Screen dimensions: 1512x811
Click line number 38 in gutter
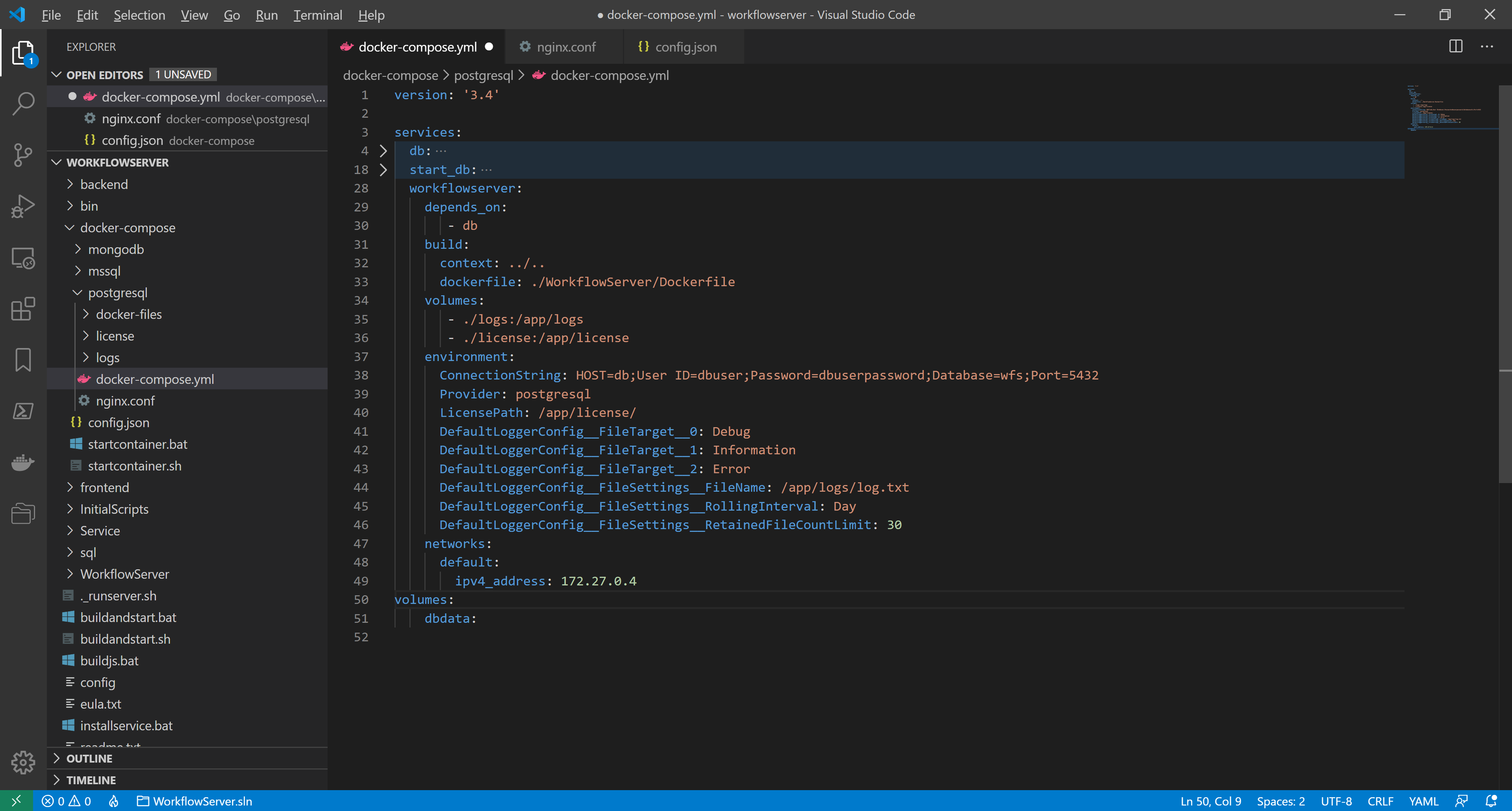(361, 375)
